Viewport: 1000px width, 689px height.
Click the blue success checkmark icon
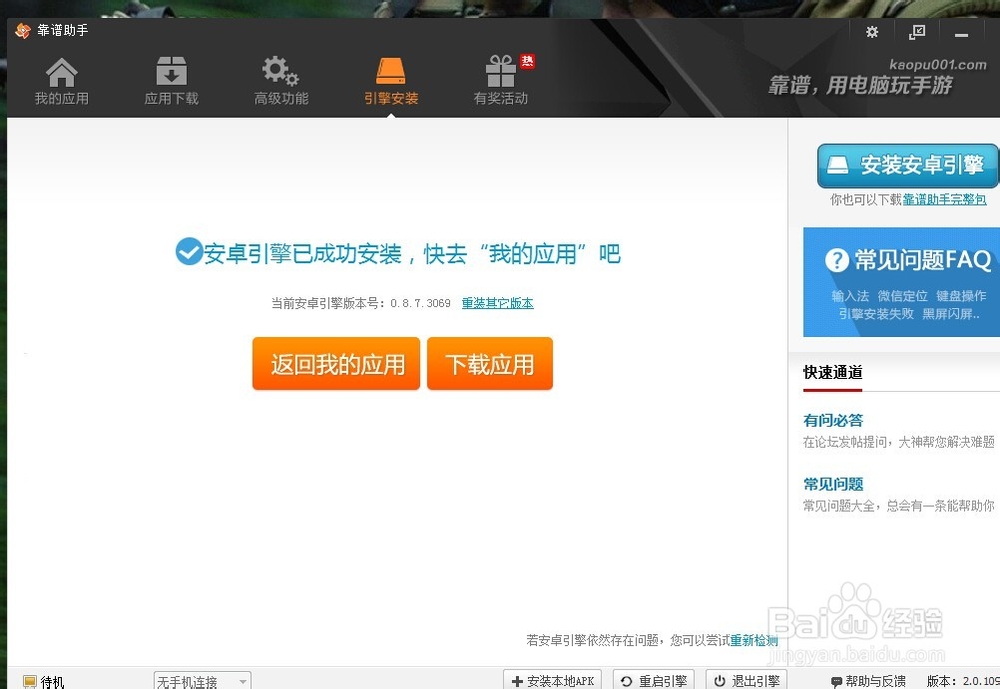pos(189,251)
